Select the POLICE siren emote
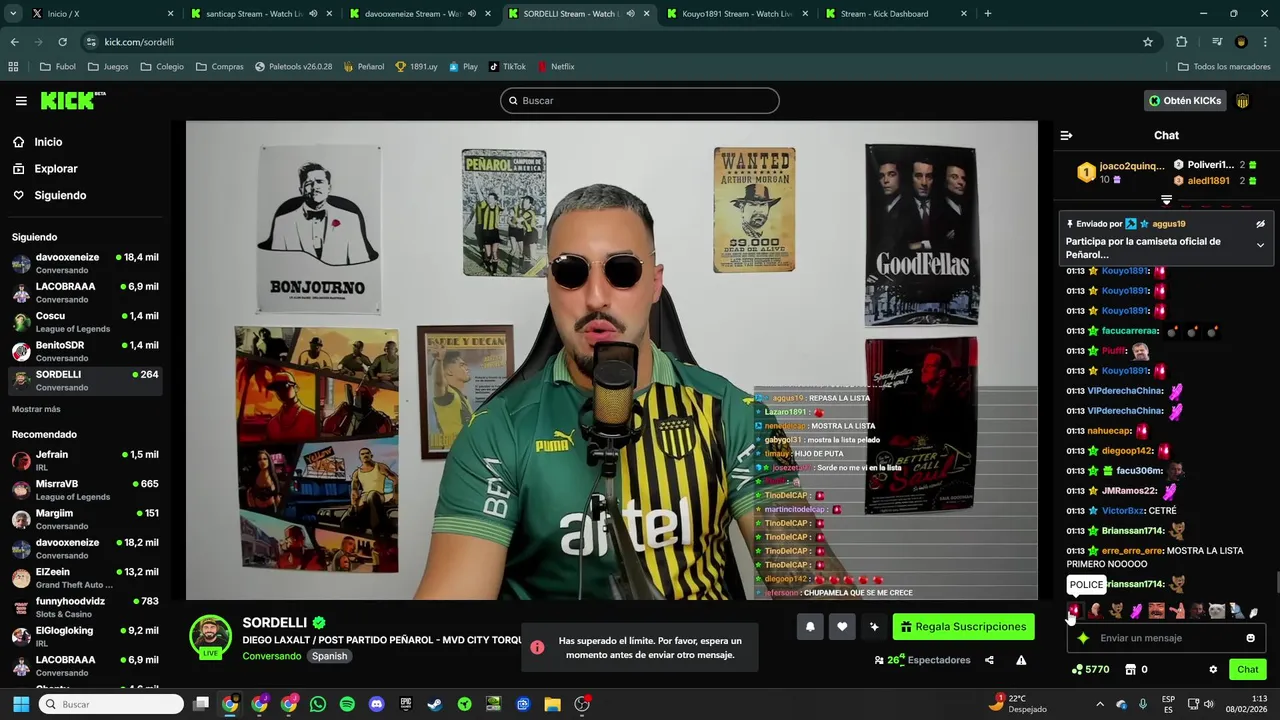 [1075, 611]
